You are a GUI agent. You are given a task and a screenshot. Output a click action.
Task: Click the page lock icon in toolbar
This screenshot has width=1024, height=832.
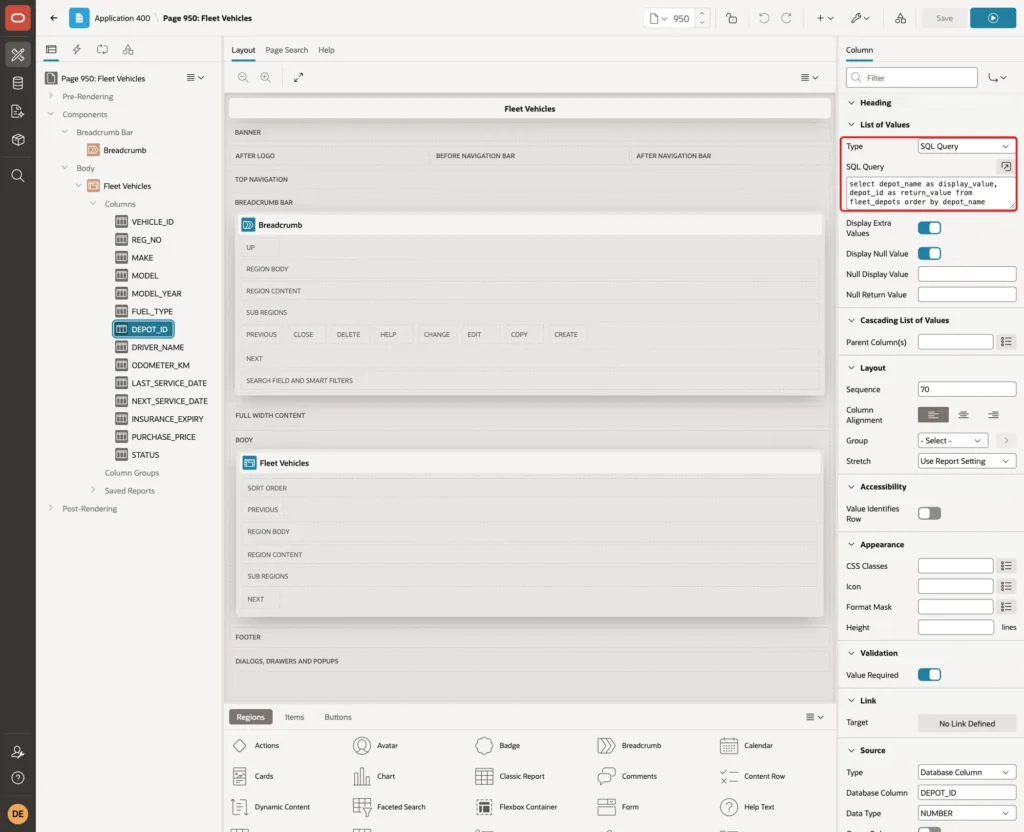[731, 18]
